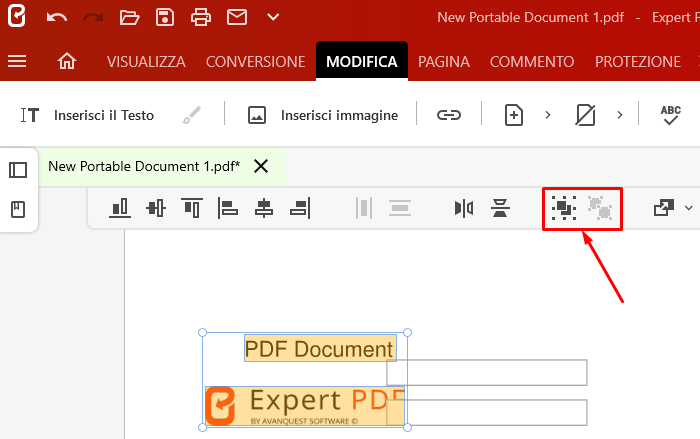Image resolution: width=700 pixels, height=439 pixels.
Task: Click Inserisci il Testo button
Action: click(x=87, y=115)
